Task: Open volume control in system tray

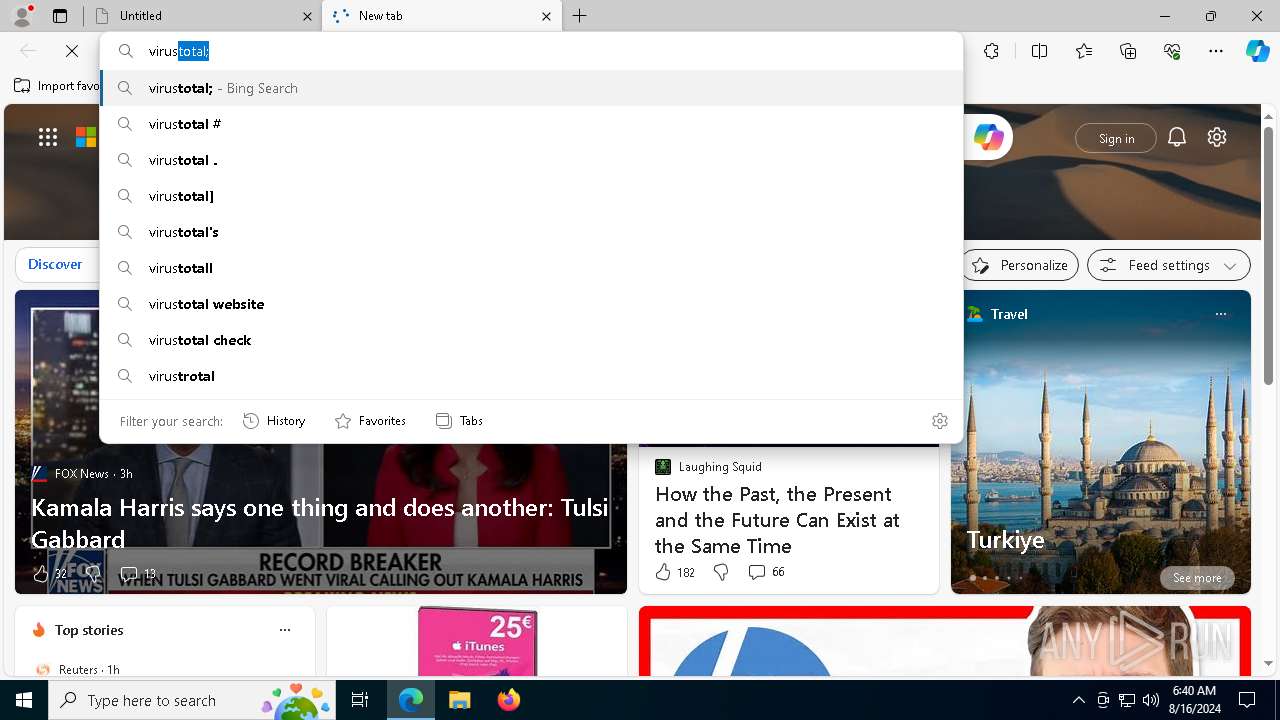Action: (1150, 700)
